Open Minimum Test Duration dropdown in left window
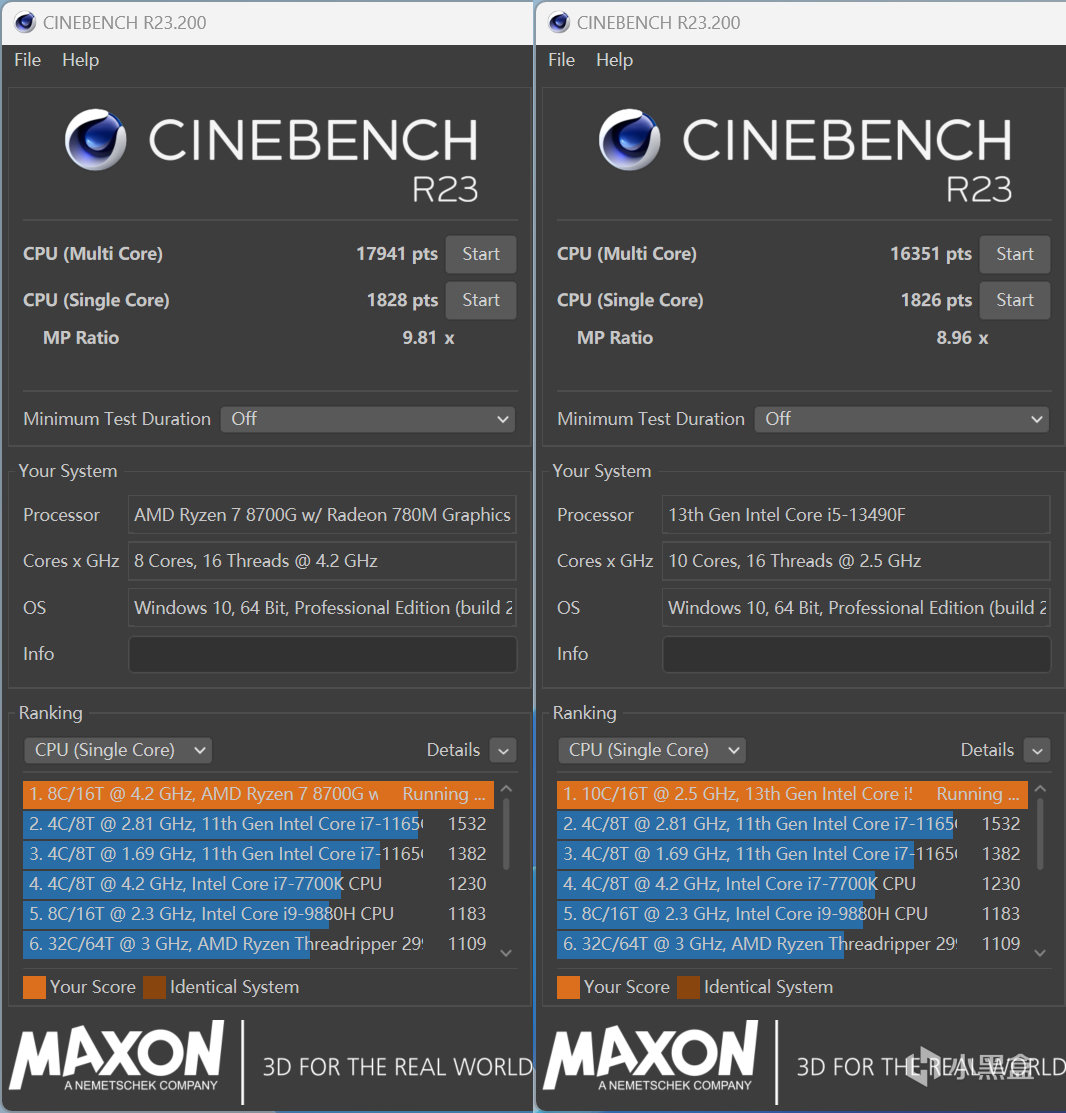Image resolution: width=1066 pixels, height=1113 pixels. coord(368,419)
